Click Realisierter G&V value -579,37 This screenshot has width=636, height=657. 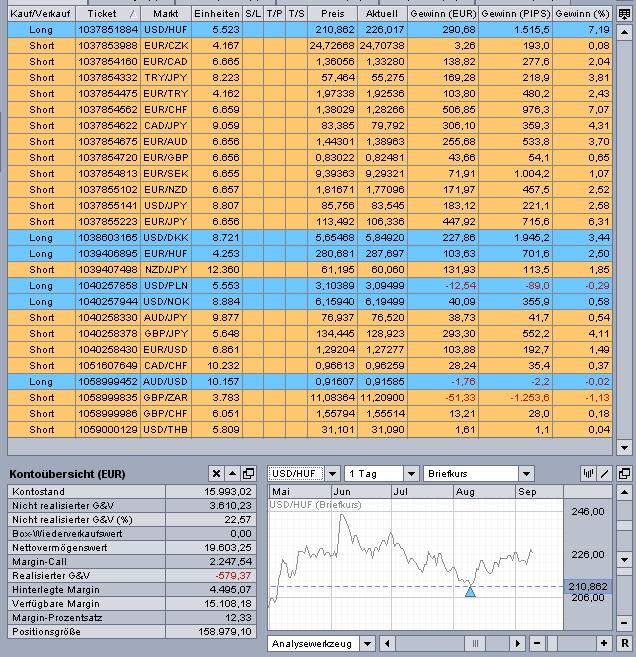233,576
